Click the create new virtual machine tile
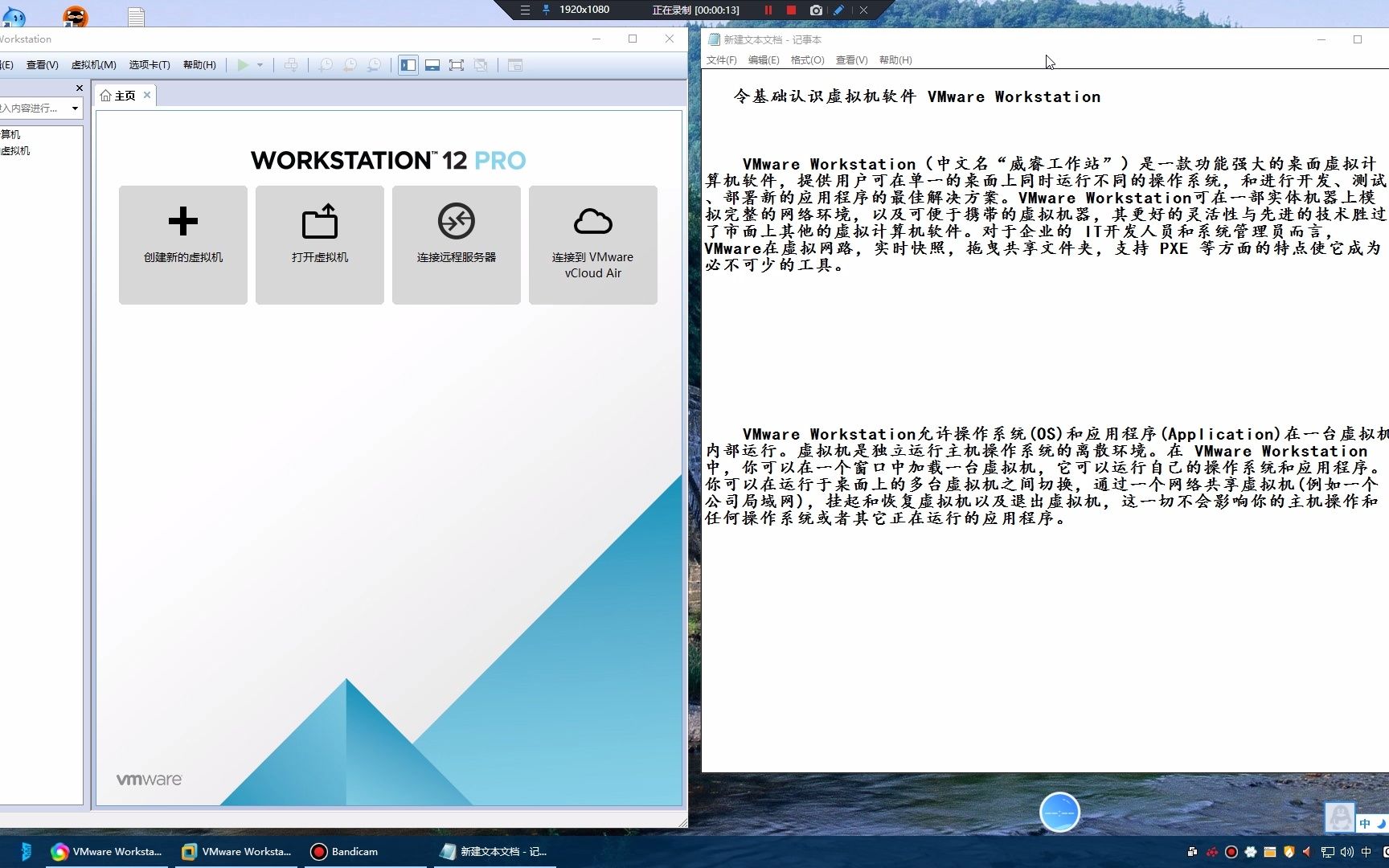The width and height of the screenshot is (1389, 868). click(183, 245)
